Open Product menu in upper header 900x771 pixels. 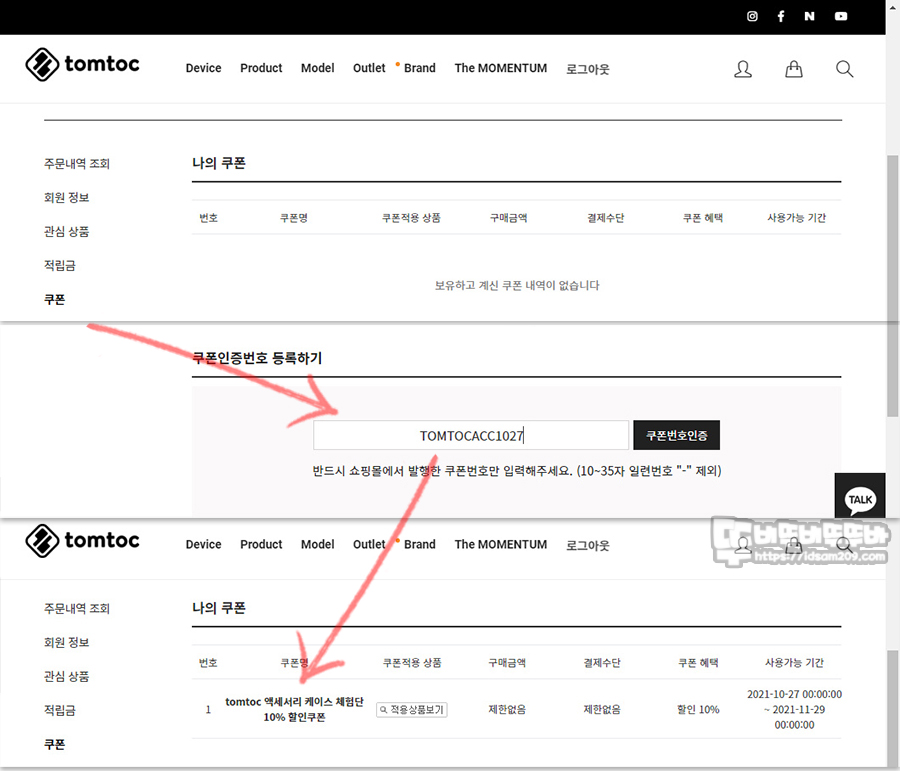point(261,68)
